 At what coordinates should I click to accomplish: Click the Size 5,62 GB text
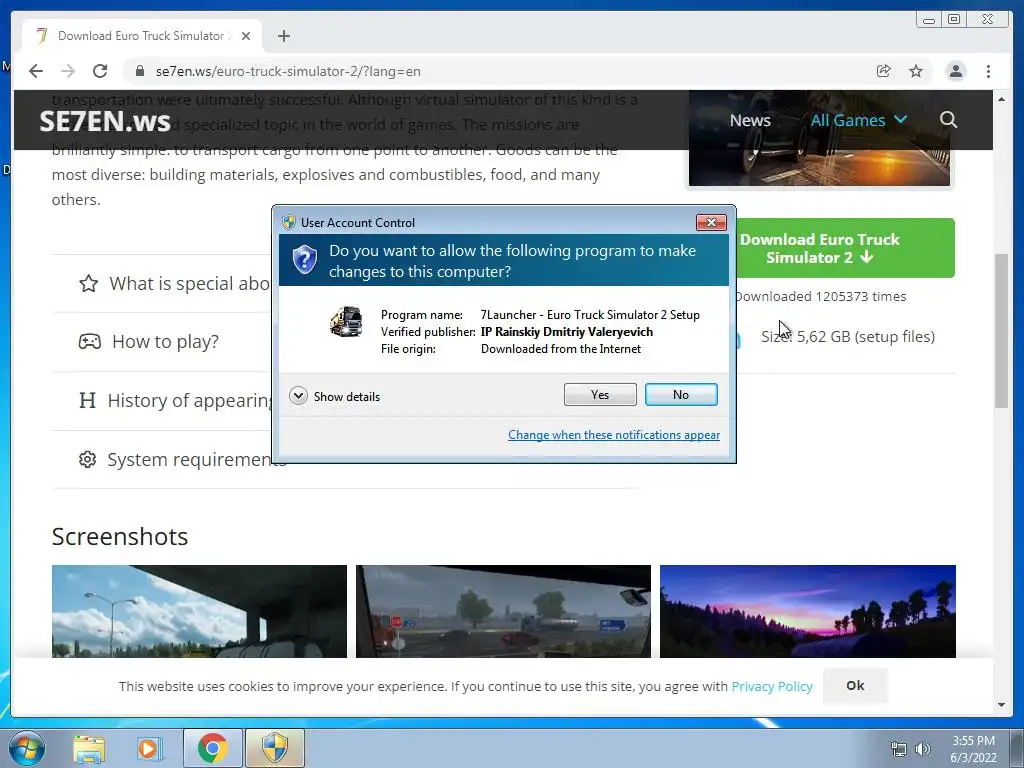848,337
